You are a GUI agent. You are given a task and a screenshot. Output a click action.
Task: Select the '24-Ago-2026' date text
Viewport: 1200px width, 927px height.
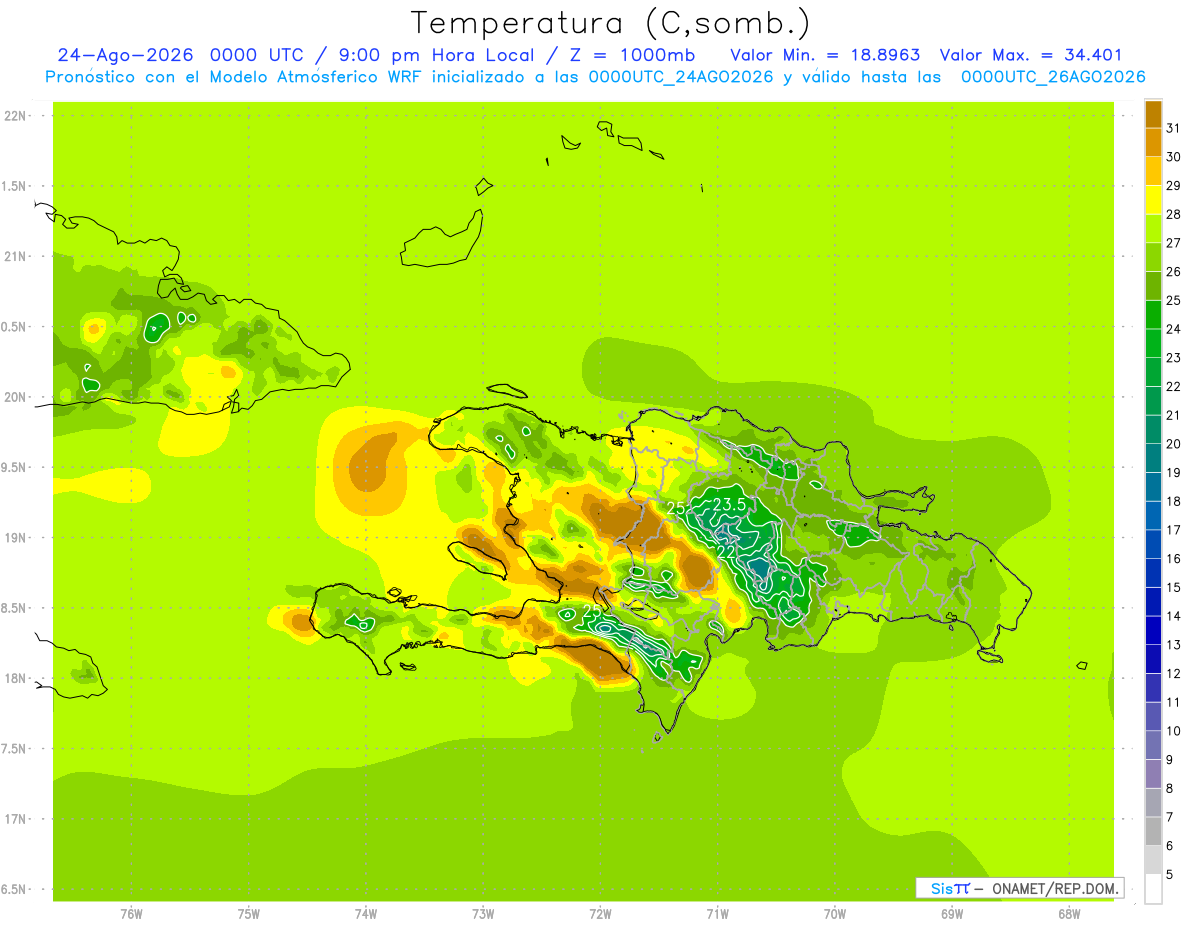pos(126,55)
